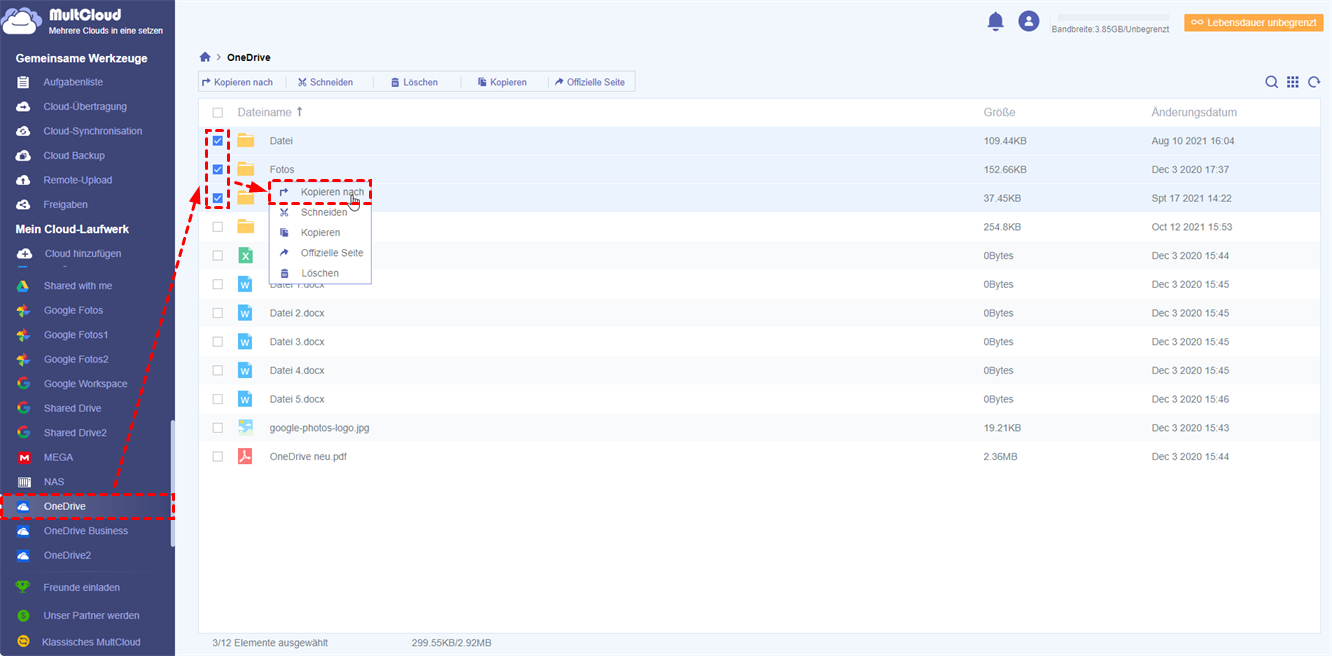This screenshot has height=656, width=1332.
Task: Click Cloud hinzufügen in the sidebar
Action: tap(83, 253)
